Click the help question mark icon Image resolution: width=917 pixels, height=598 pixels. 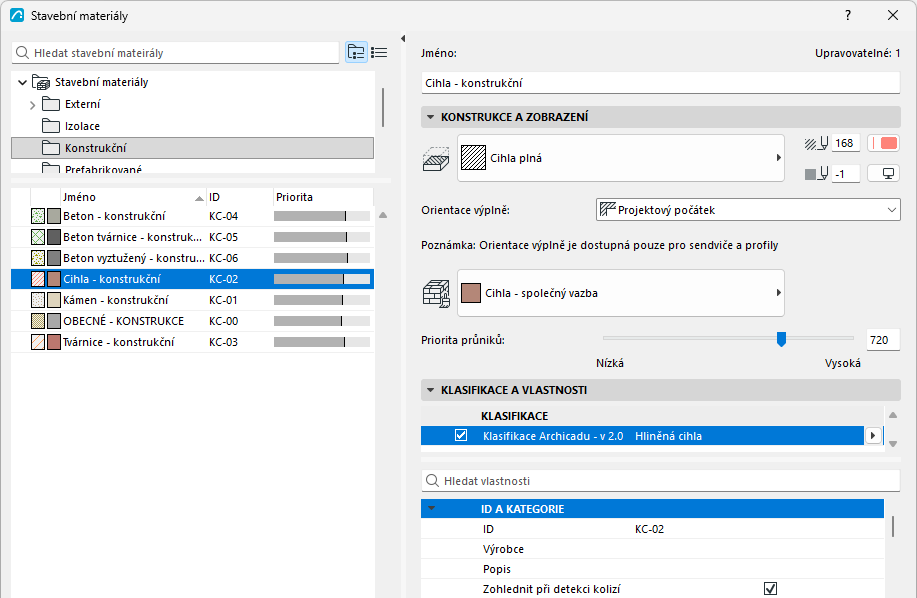pyautogui.click(x=848, y=16)
